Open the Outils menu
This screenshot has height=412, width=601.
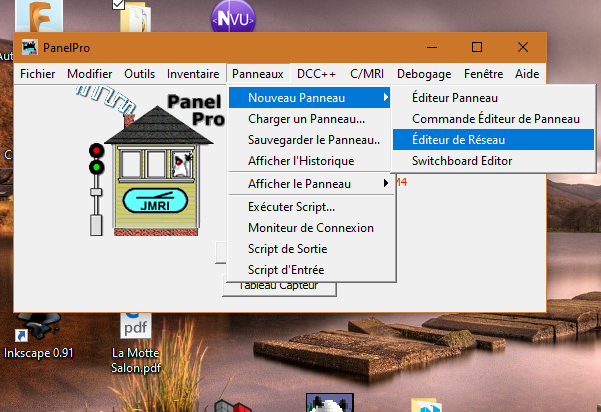(140, 73)
